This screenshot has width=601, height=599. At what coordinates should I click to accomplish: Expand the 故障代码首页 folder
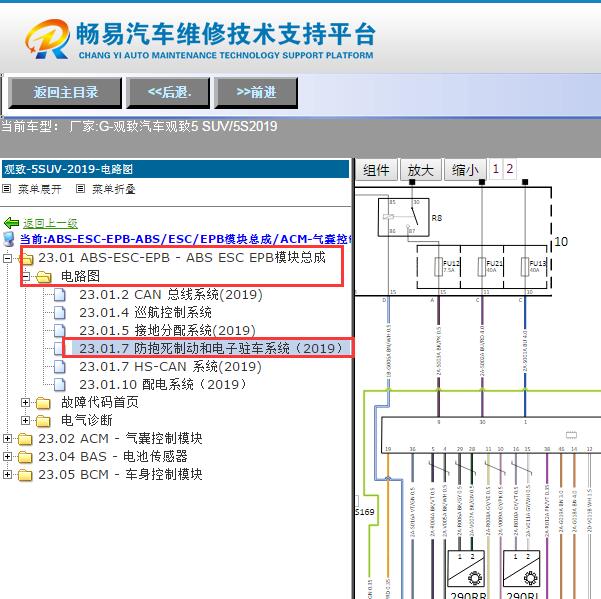(26, 402)
